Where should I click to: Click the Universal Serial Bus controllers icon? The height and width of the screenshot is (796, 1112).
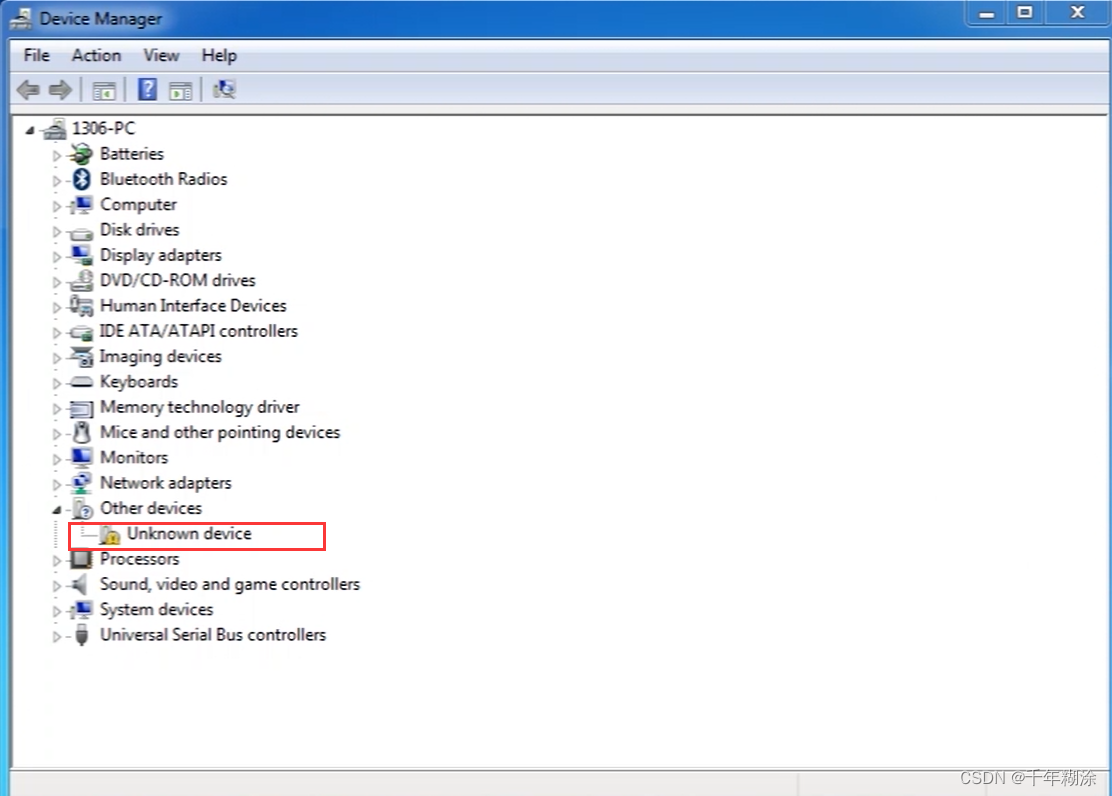[82, 635]
